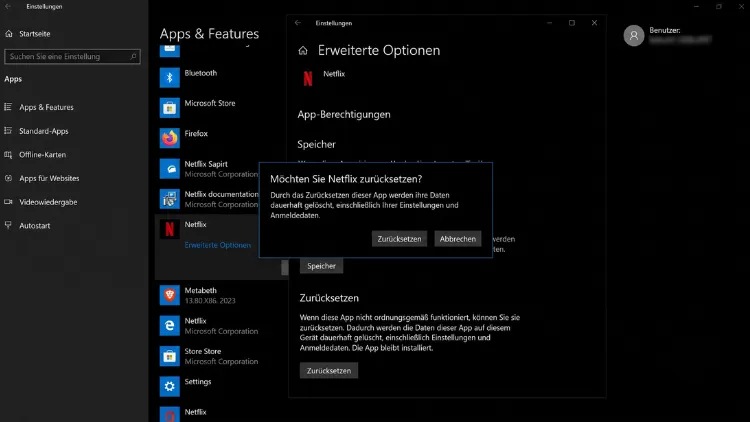Click the Firefox app icon

coord(169,138)
